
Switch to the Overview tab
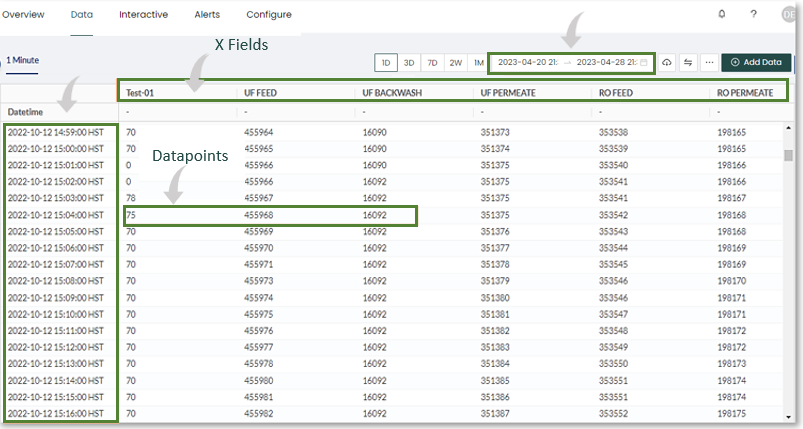pos(22,15)
